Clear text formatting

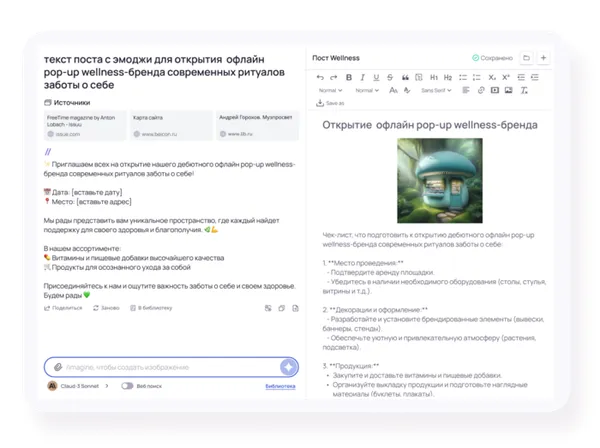point(524,90)
